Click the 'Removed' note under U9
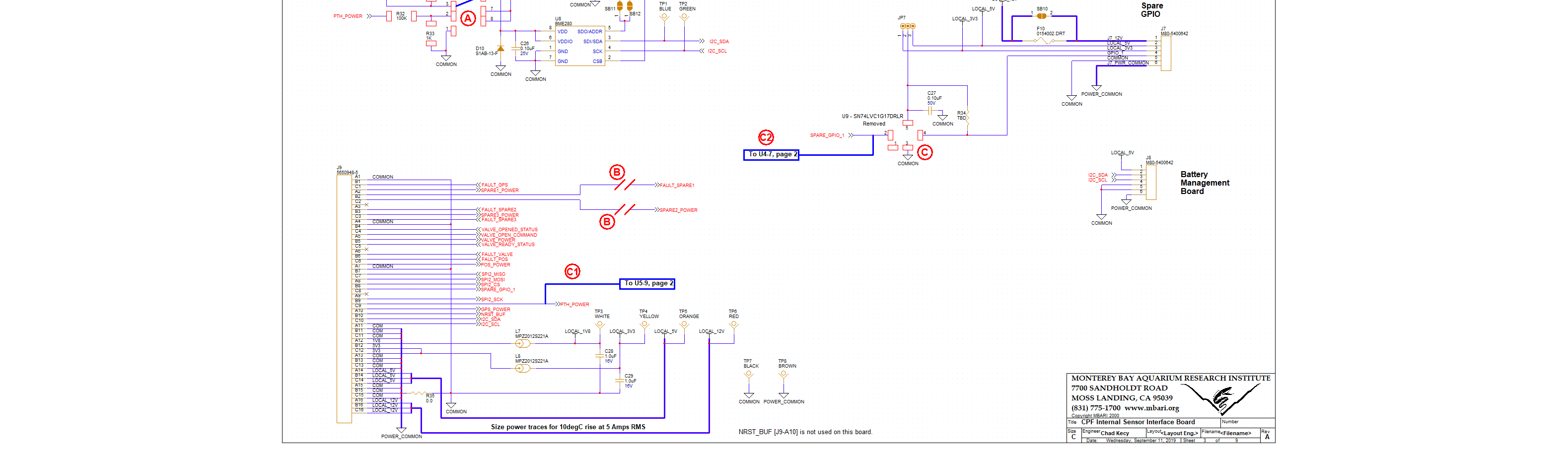 [x=873, y=124]
